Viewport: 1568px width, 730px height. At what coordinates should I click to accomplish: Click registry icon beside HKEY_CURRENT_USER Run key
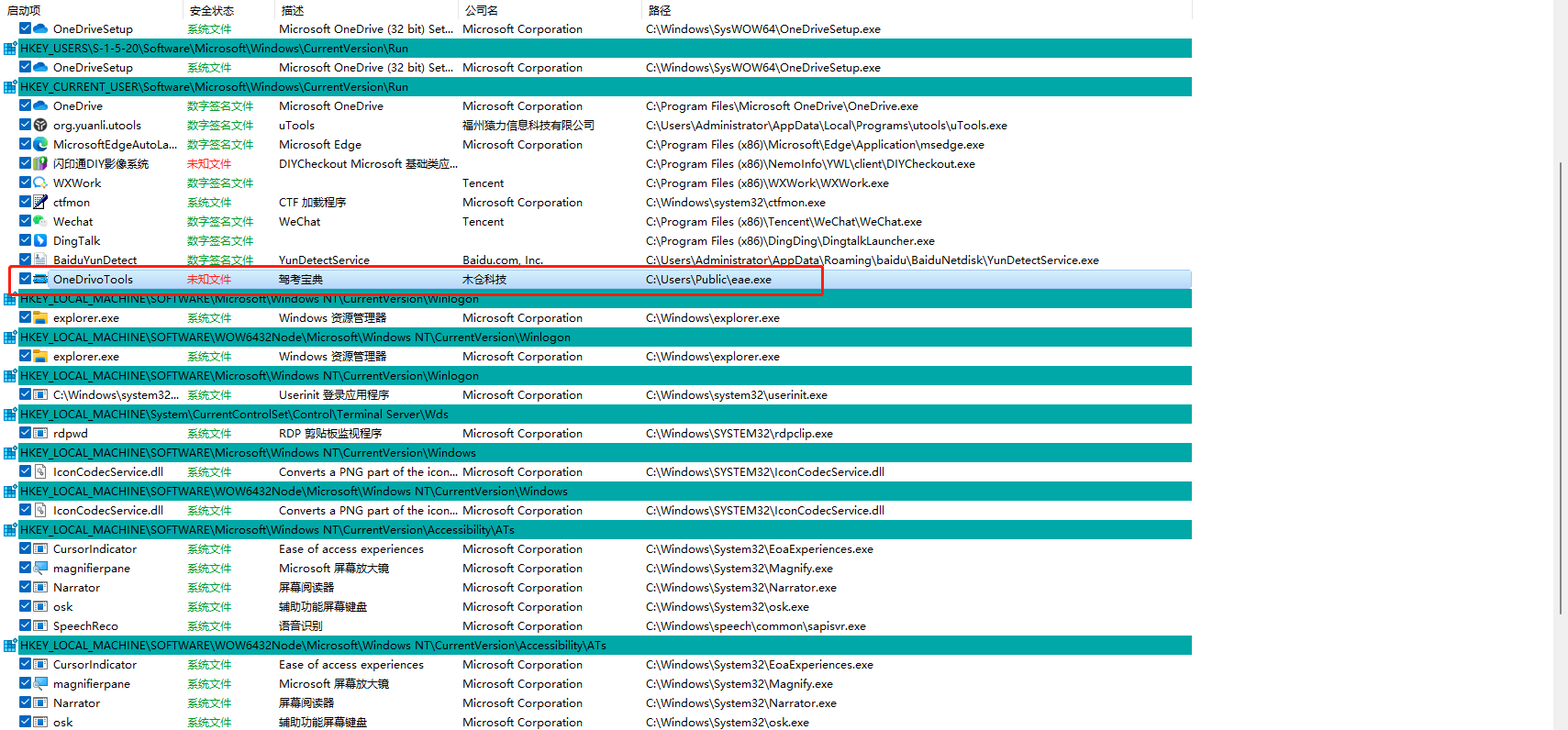(x=10, y=87)
